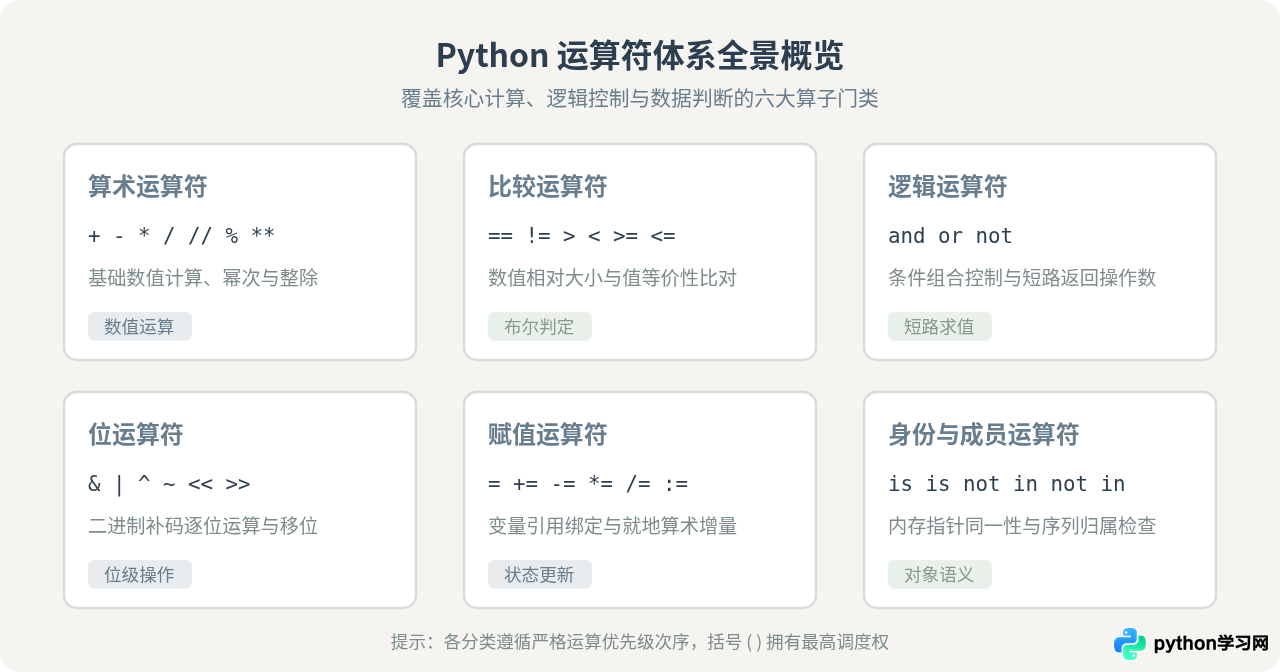Image resolution: width=1280 pixels, height=672 pixels.
Task: Click description 变量引用绑定与就地算术增量
Action: click(613, 526)
